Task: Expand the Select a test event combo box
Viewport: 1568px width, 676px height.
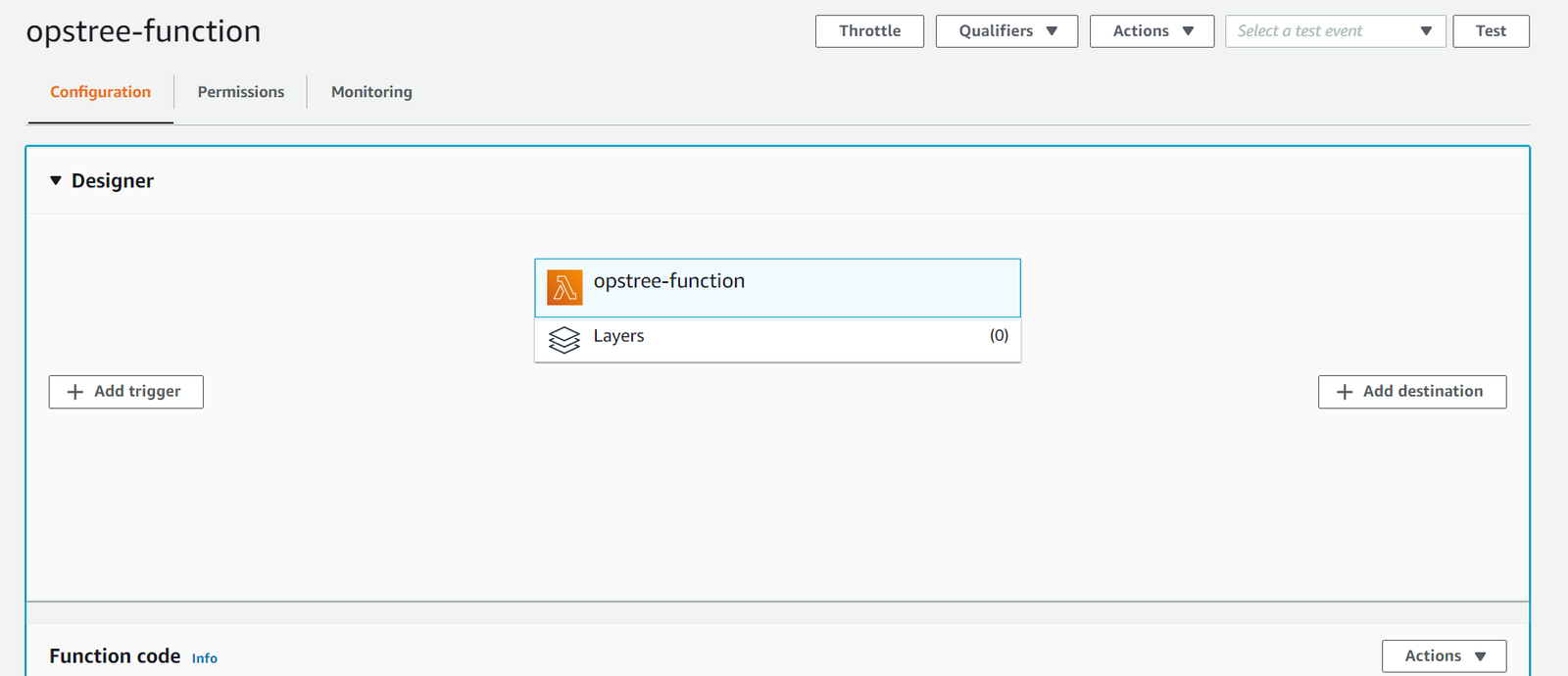Action: [1335, 31]
